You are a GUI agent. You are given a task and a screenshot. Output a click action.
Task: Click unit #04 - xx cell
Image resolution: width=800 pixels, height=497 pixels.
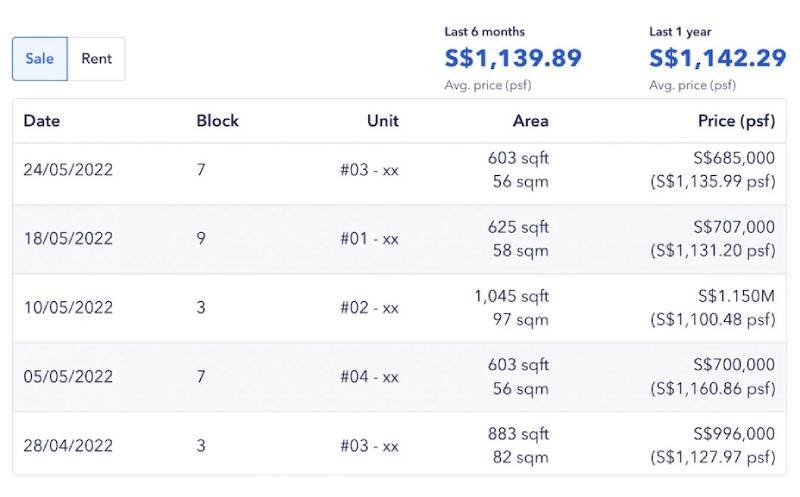click(369, 377)
